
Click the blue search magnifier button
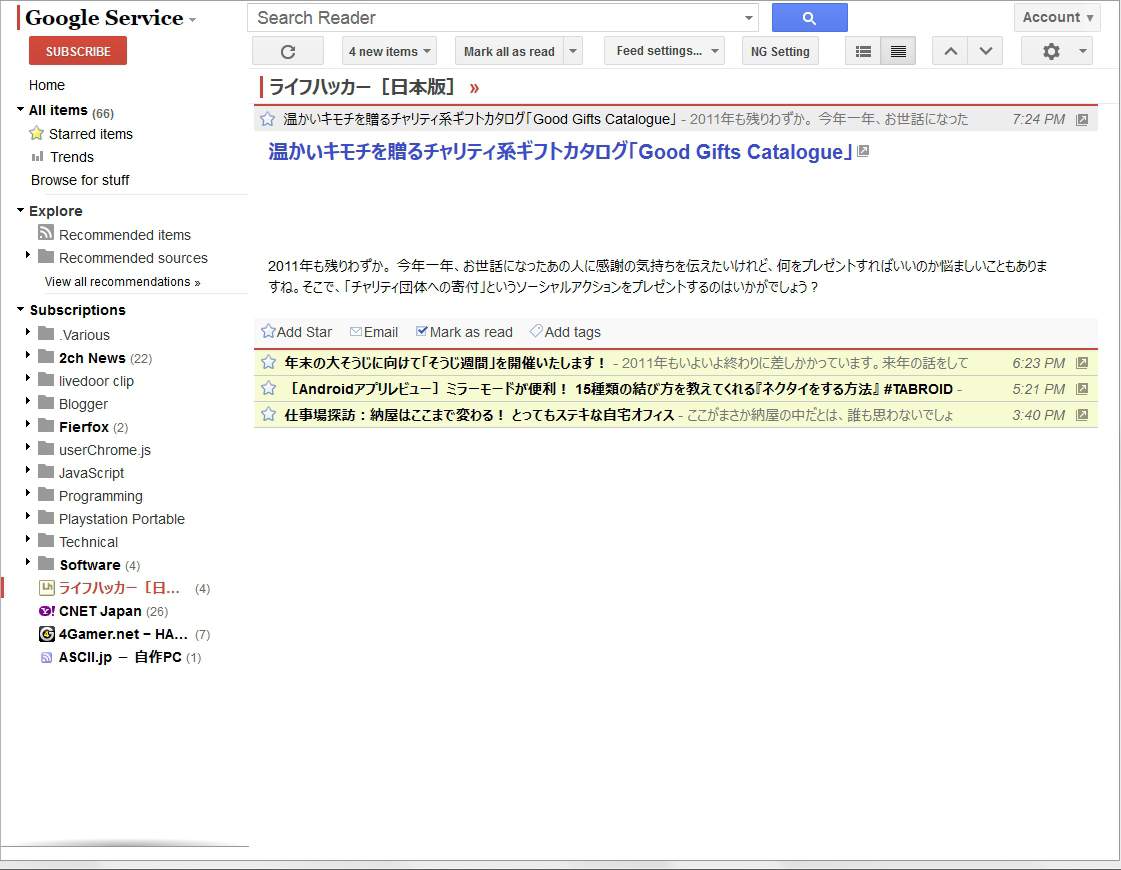[x=809, y=18]
